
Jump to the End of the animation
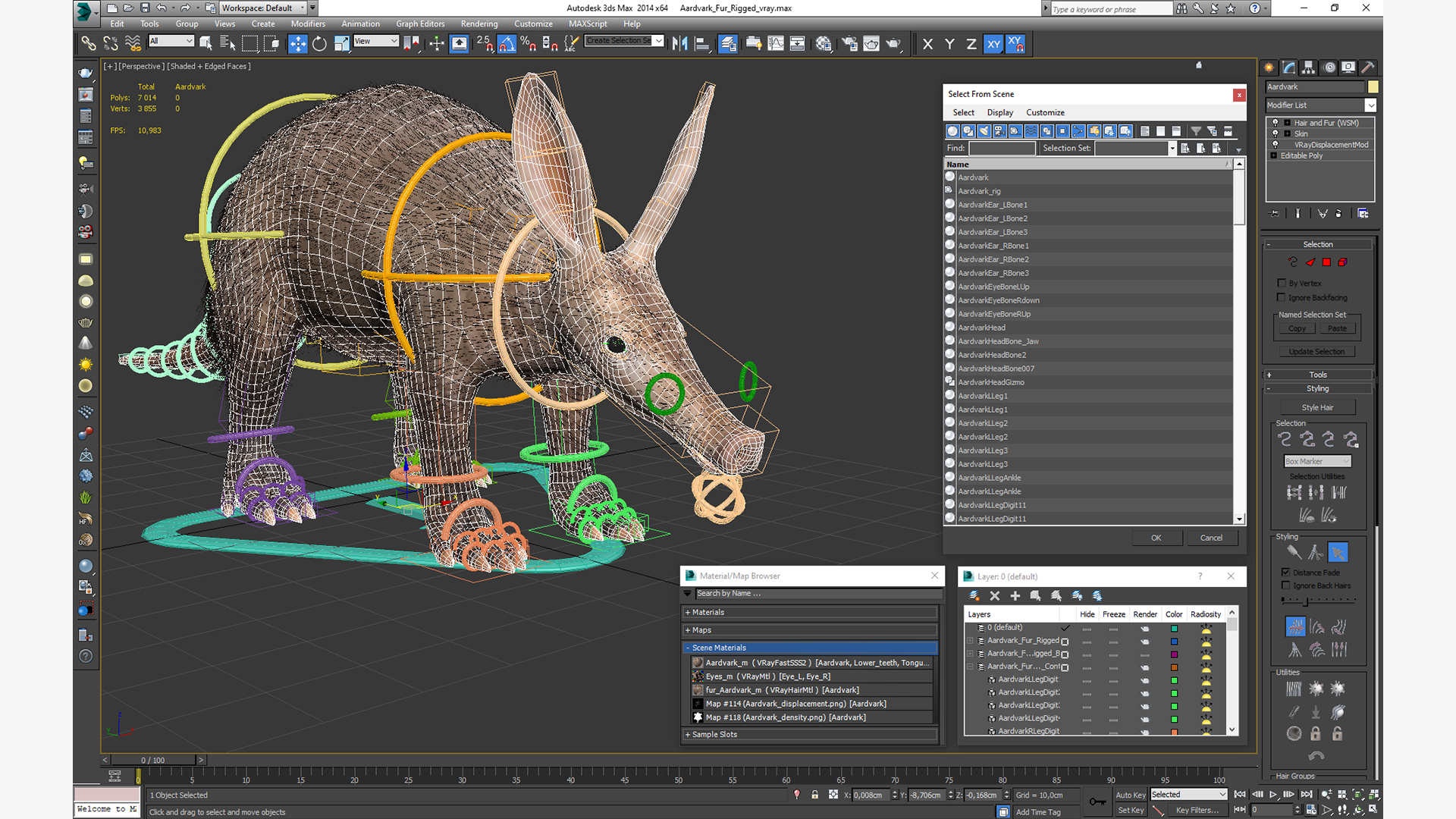1306,794
